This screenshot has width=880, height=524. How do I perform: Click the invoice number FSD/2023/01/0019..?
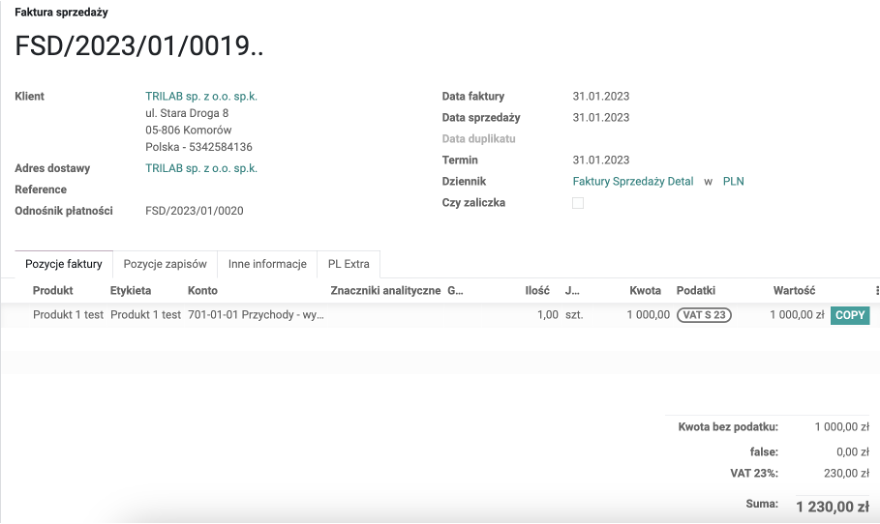click(139, 46)
